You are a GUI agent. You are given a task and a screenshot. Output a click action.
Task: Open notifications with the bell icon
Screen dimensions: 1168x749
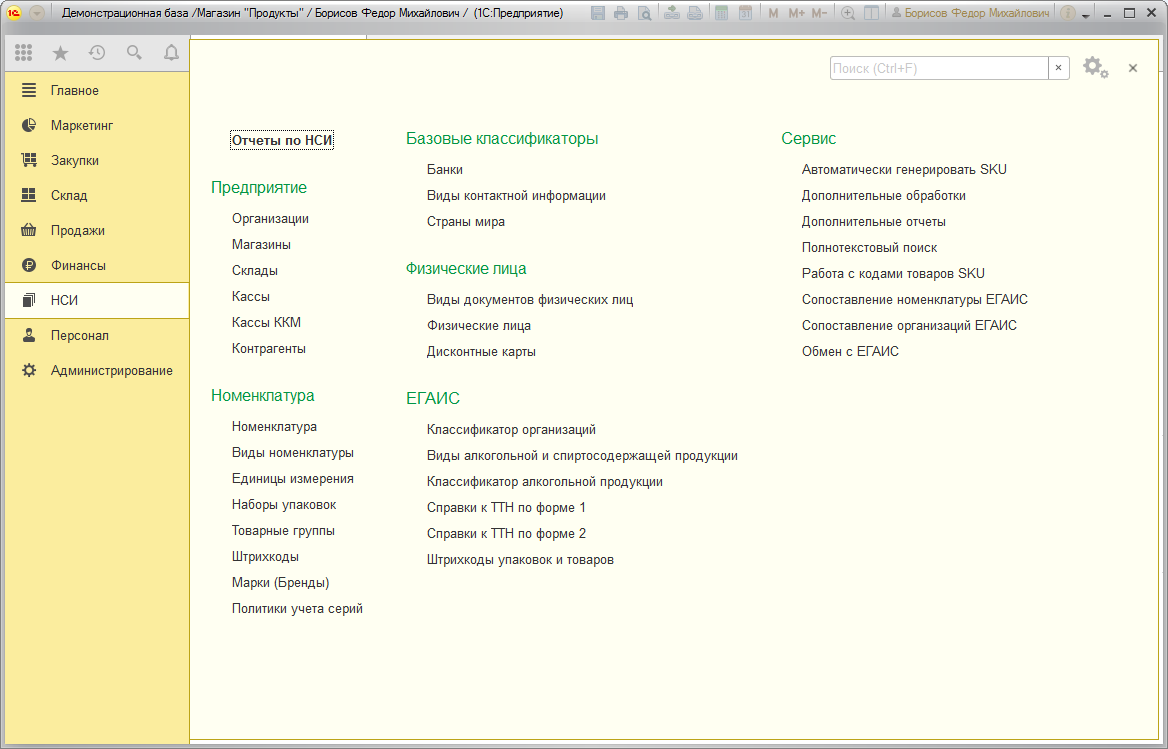coord(171,53)
